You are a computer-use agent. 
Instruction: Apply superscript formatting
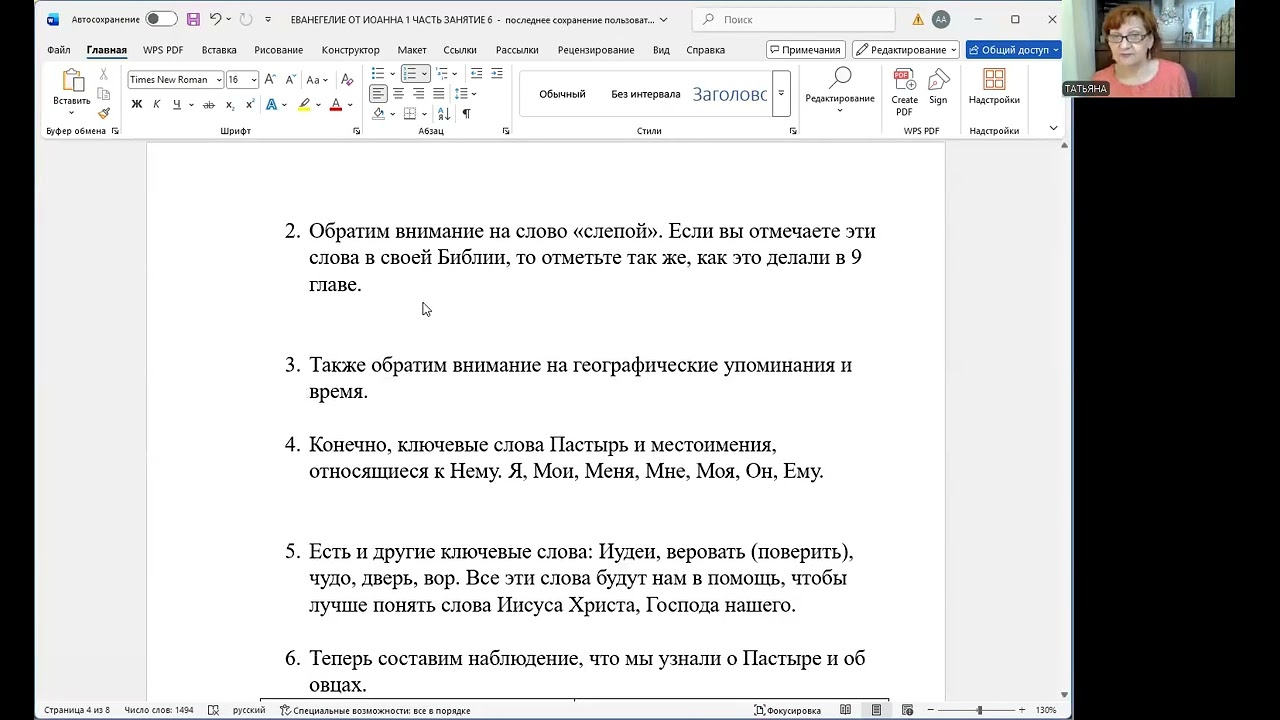(250, 104)
